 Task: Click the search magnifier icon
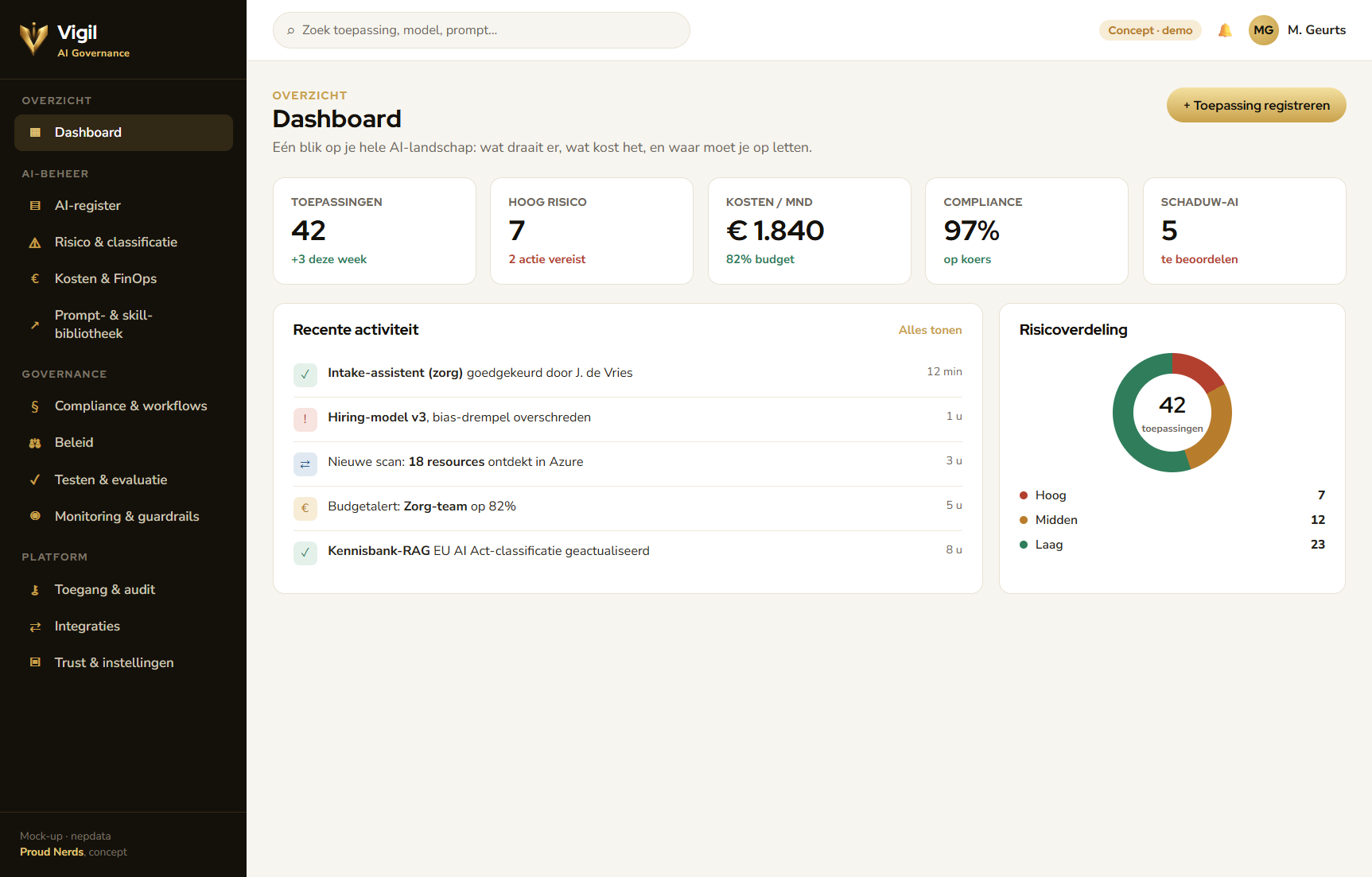[291, 31]
